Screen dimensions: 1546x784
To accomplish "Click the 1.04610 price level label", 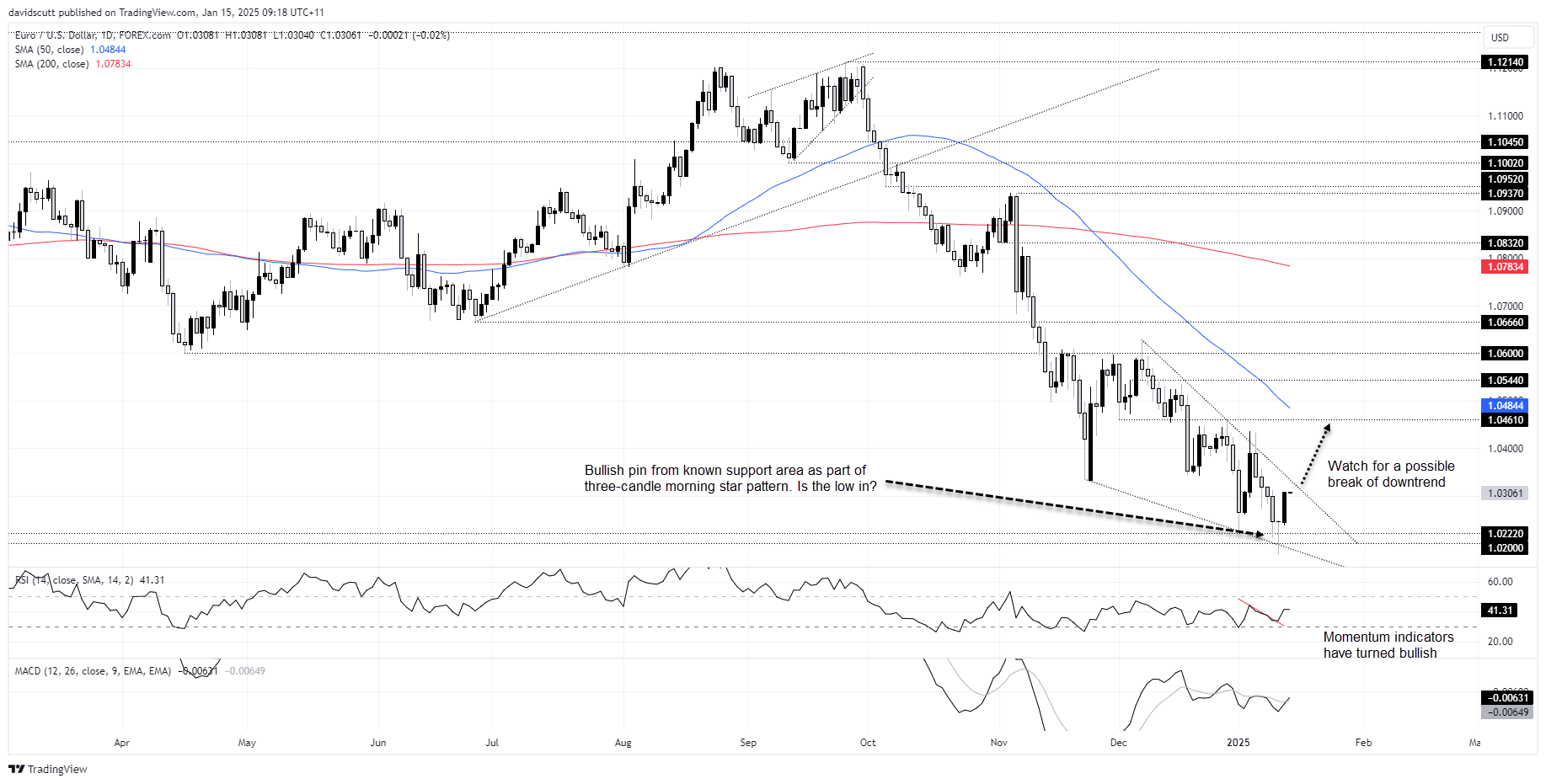I will [1505, 420].
